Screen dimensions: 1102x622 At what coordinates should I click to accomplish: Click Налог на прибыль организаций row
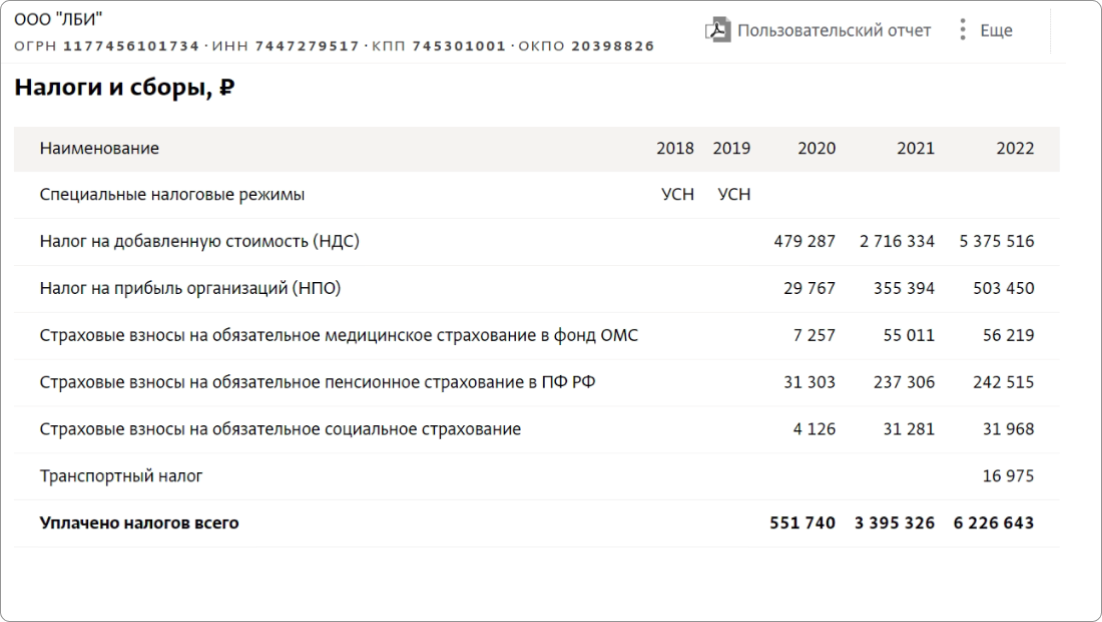pyautogui.click(x=537, y=288)
